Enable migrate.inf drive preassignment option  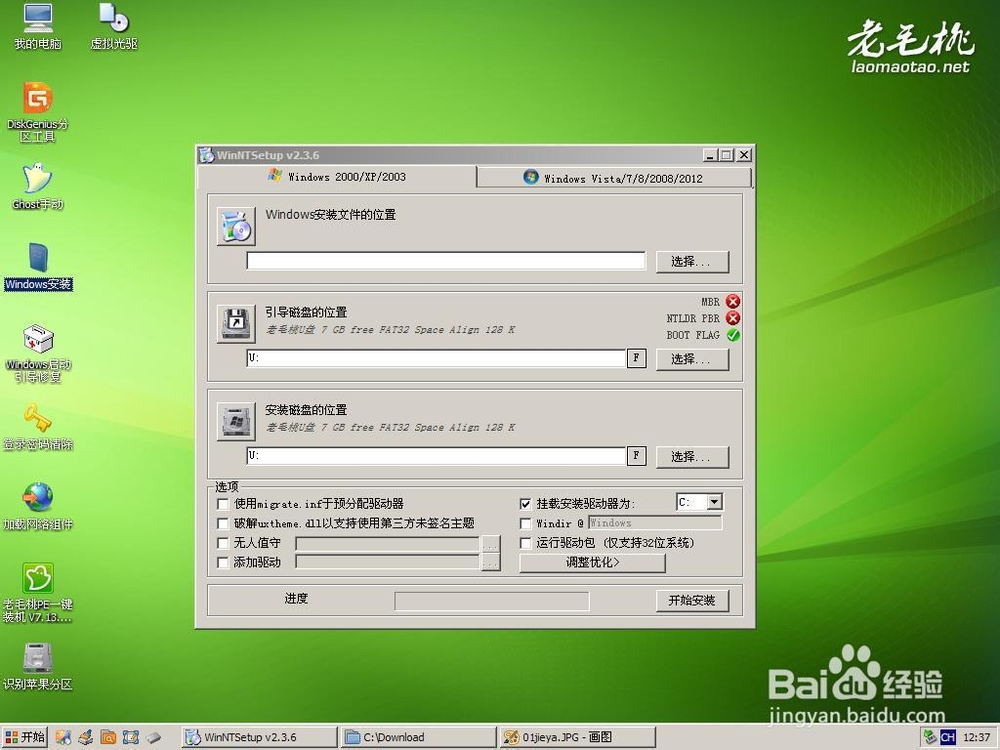pos(223,504)
